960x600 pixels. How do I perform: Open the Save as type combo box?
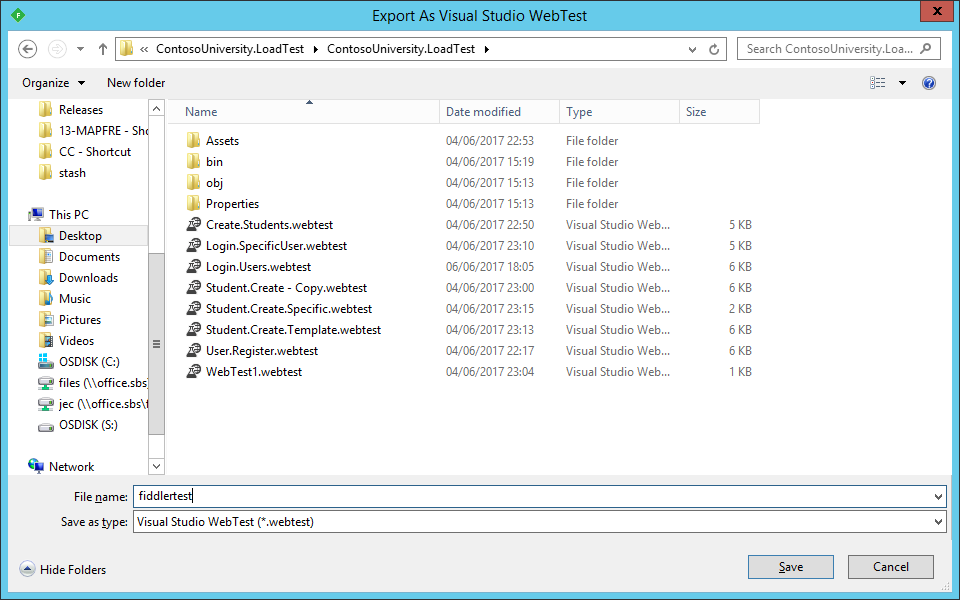point(539,522)
